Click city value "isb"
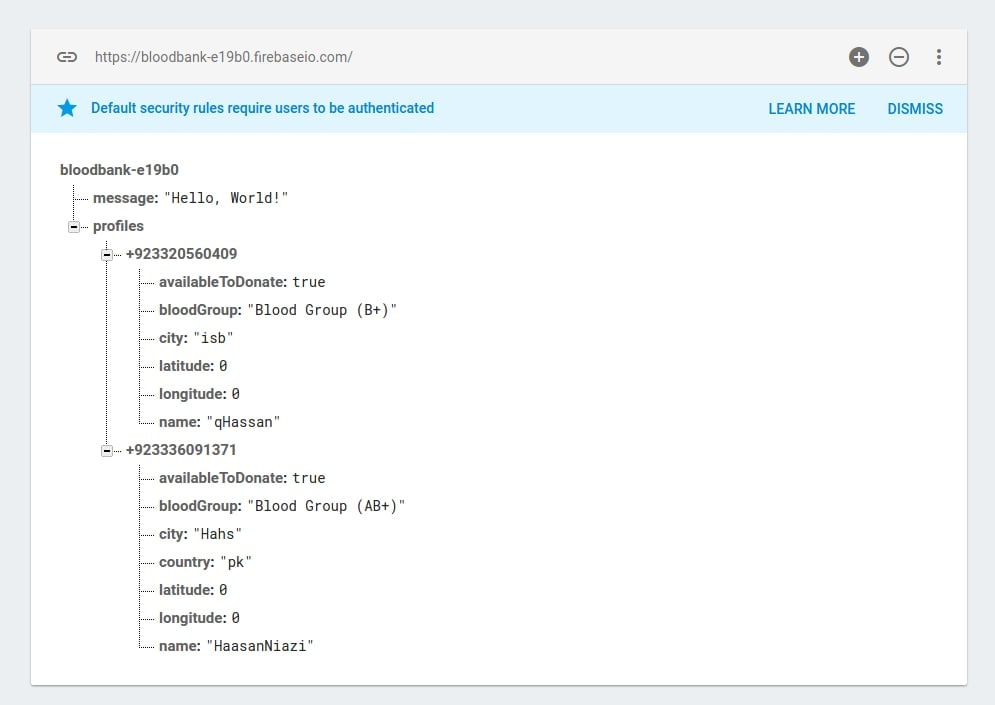Viewport: 995px width, 705px height. click(x=213, y=338)
